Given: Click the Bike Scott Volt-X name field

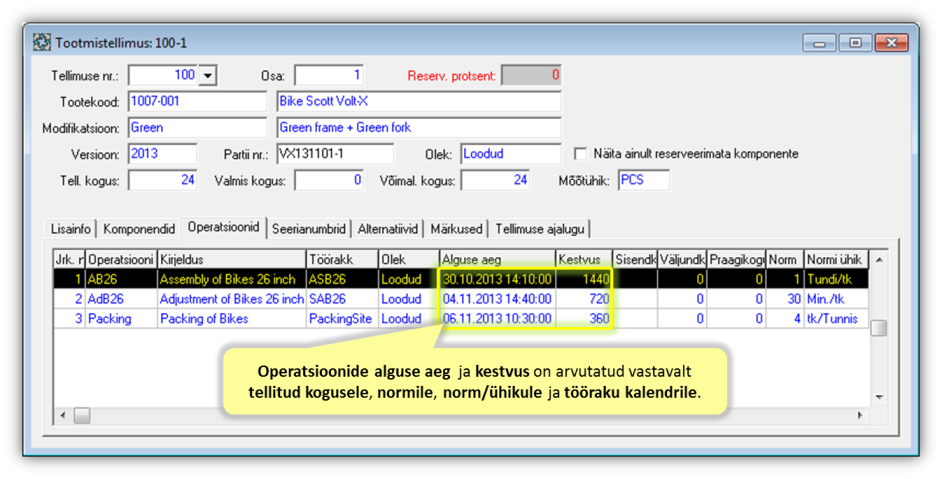Looking at the screenshot, I should [x=419, y=101].
